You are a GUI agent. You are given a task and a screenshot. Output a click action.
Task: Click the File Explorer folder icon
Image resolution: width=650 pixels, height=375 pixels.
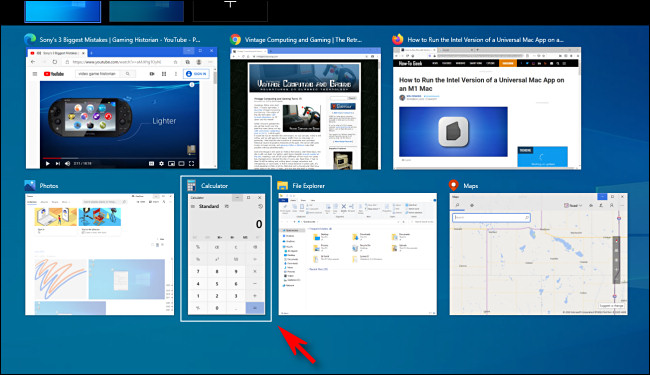[x=282, y=185]
